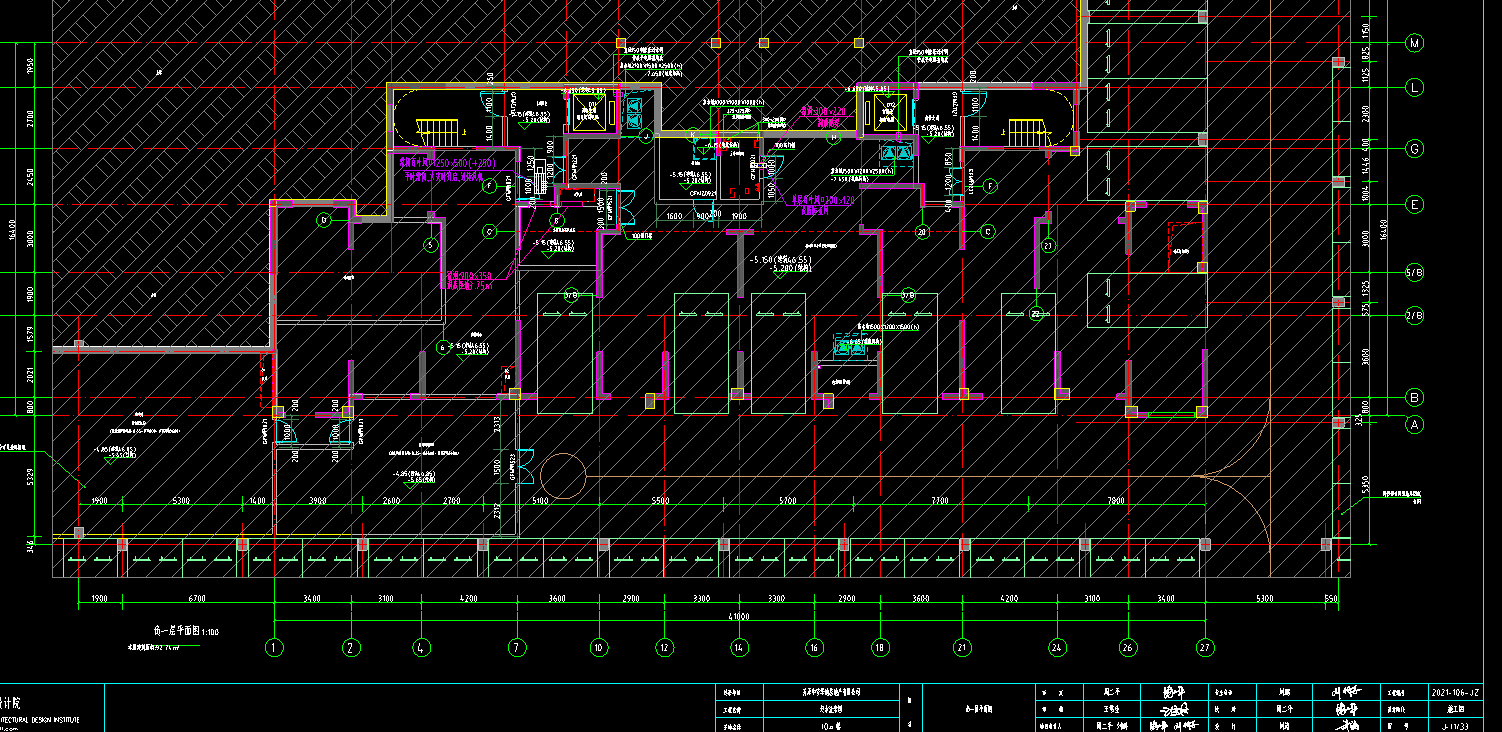Select grid axis bubble 26 at bottom
This screenshot has width=1502, height=732.
1128,647
